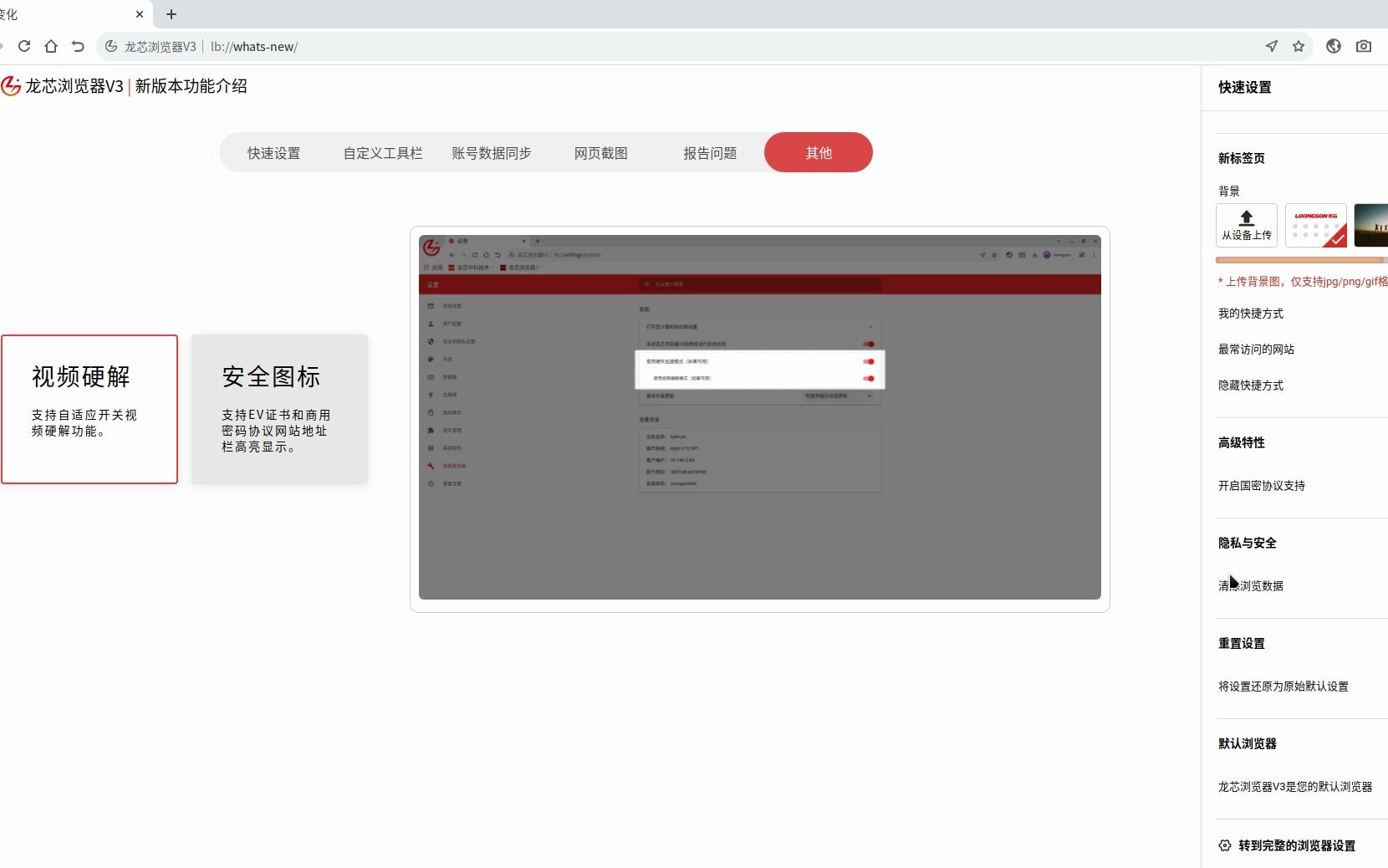Image resolution: width=1388 pixels, height=868 pixels.
Task: Click 龙芯浏览器V3是您的默认浏览器 text
Action: pyautogui.click(x=1295, y=787)
